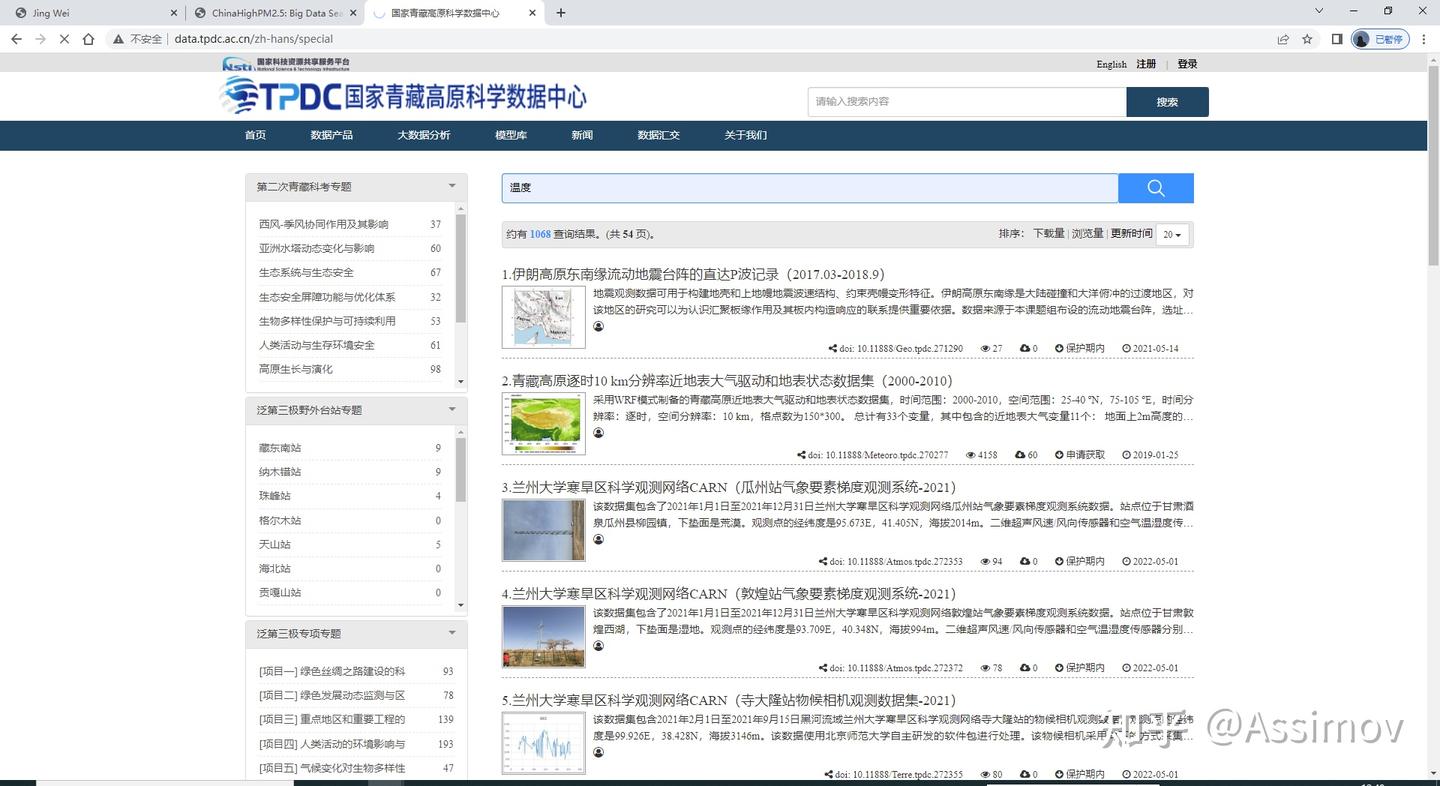Collapse the 第二次青藏科考专题 panel

[451, 185]
